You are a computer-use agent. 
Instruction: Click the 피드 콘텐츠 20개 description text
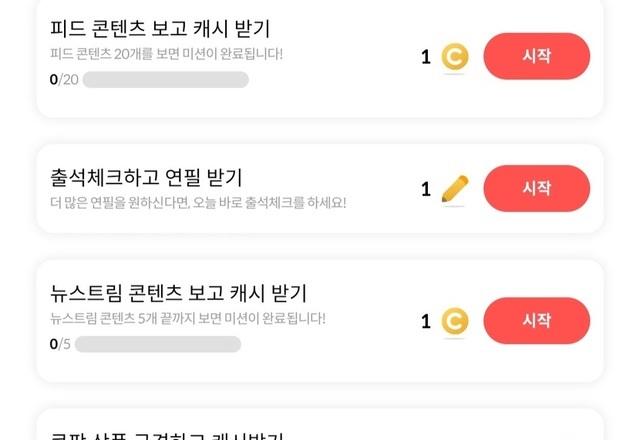point(166,53)
